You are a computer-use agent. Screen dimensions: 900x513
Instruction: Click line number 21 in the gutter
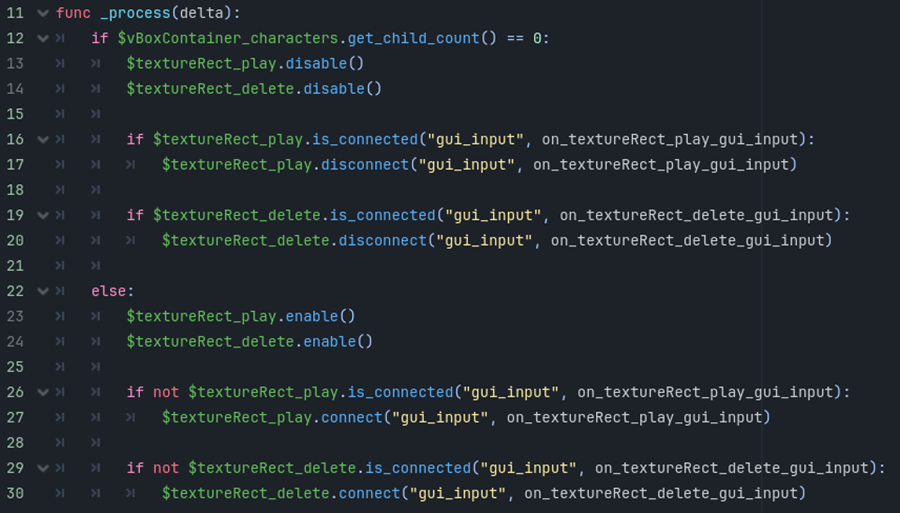point(15,266)
